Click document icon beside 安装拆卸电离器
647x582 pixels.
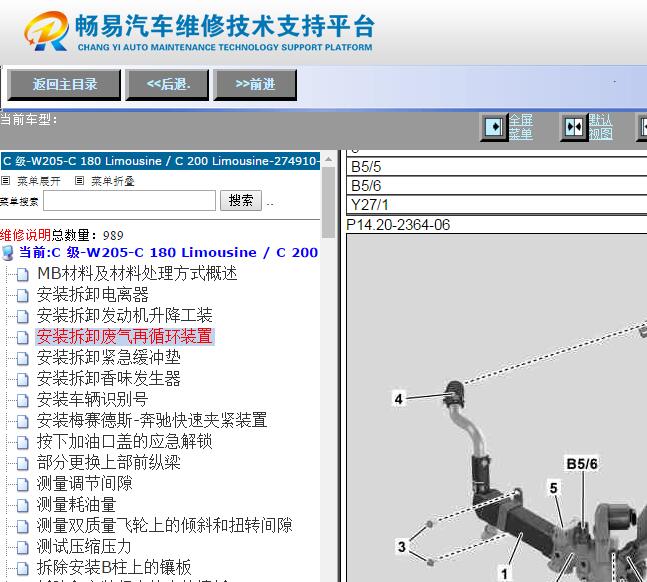tap(23, 295)
